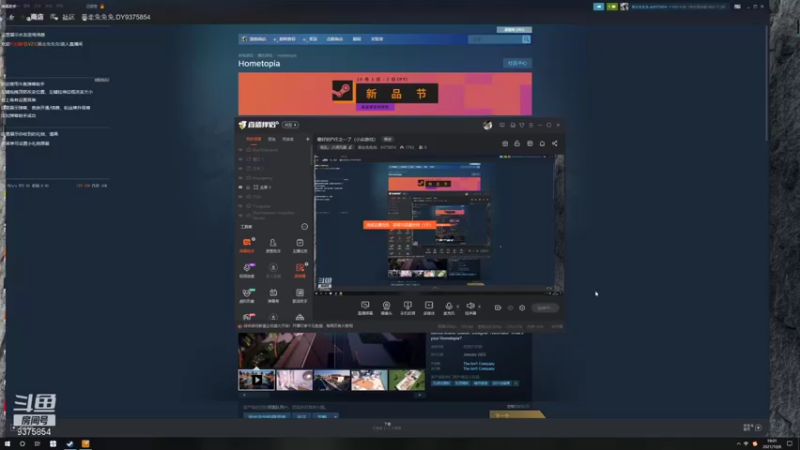The image size is (800, 450).
Task: Click the Steam back arrow
Action: point(11,17)
